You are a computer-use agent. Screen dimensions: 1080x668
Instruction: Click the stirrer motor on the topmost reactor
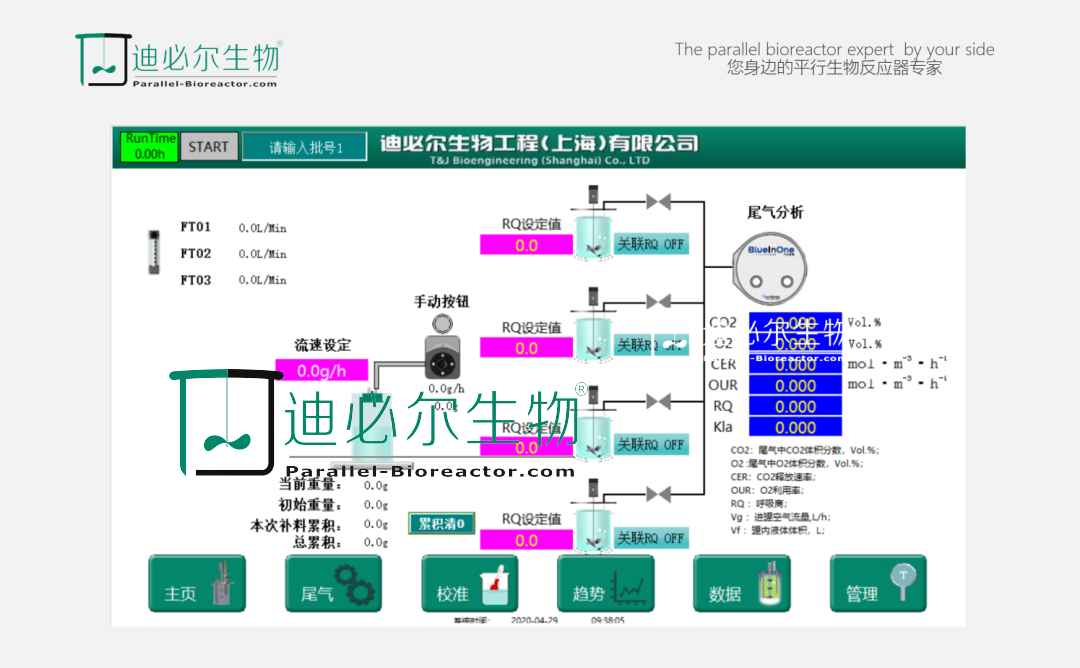coord(593,194)
